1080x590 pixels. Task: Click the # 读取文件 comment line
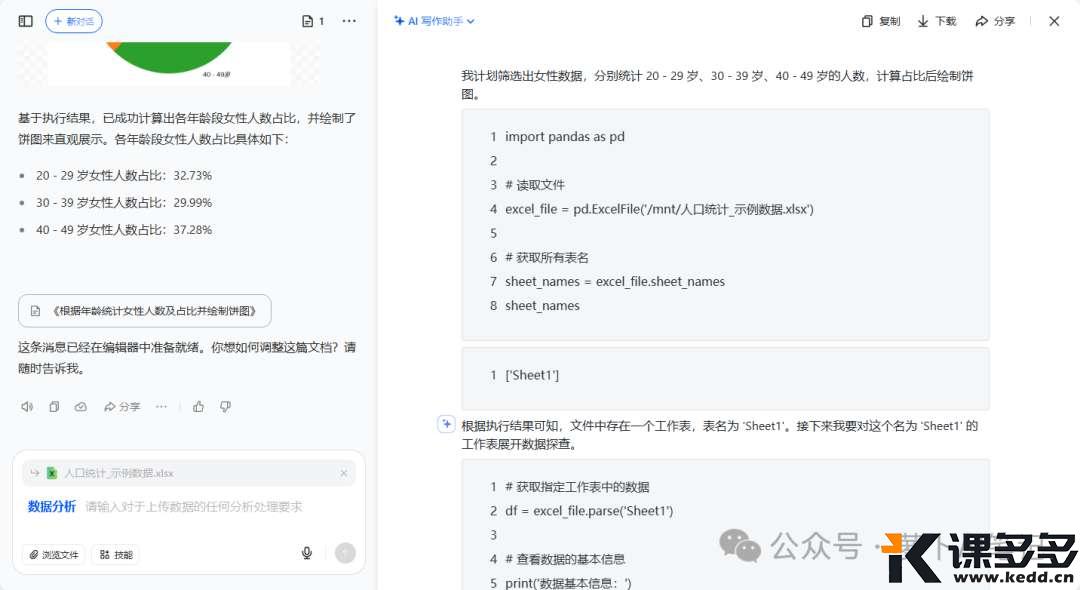pos(534,185)
